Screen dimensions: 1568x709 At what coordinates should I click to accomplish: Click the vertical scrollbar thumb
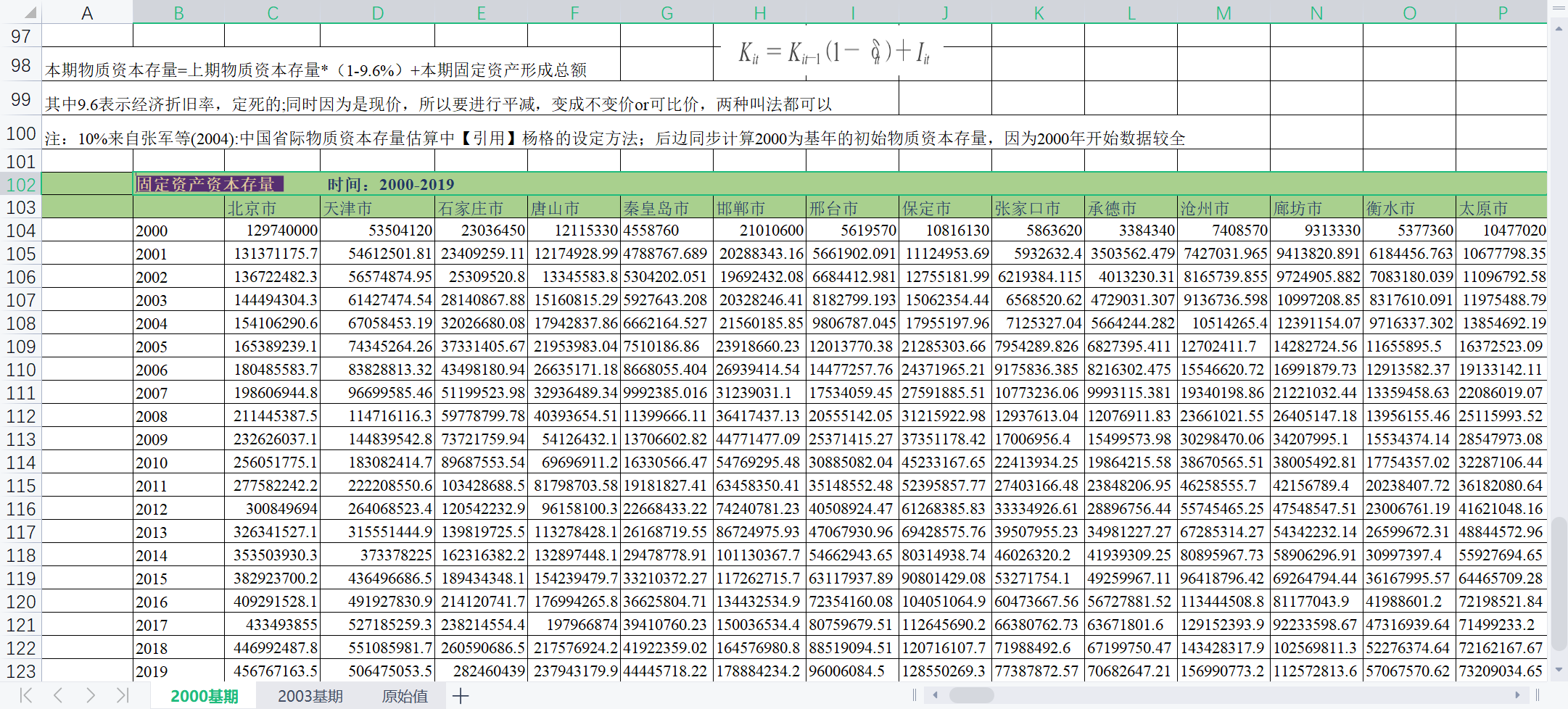pos(1559,584)
